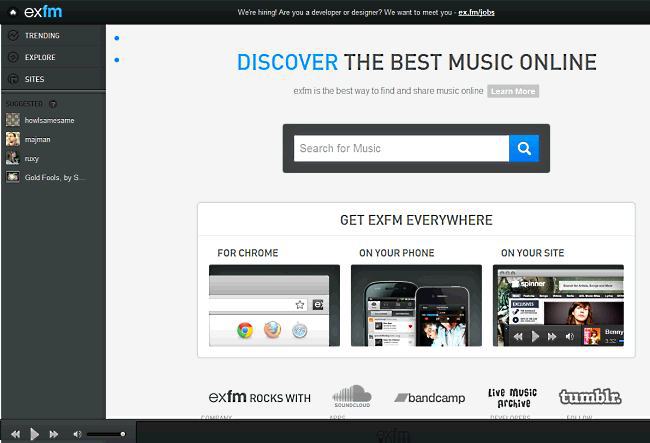Open the On Your Site image
The image size is (650, 443).
(558, 305)
